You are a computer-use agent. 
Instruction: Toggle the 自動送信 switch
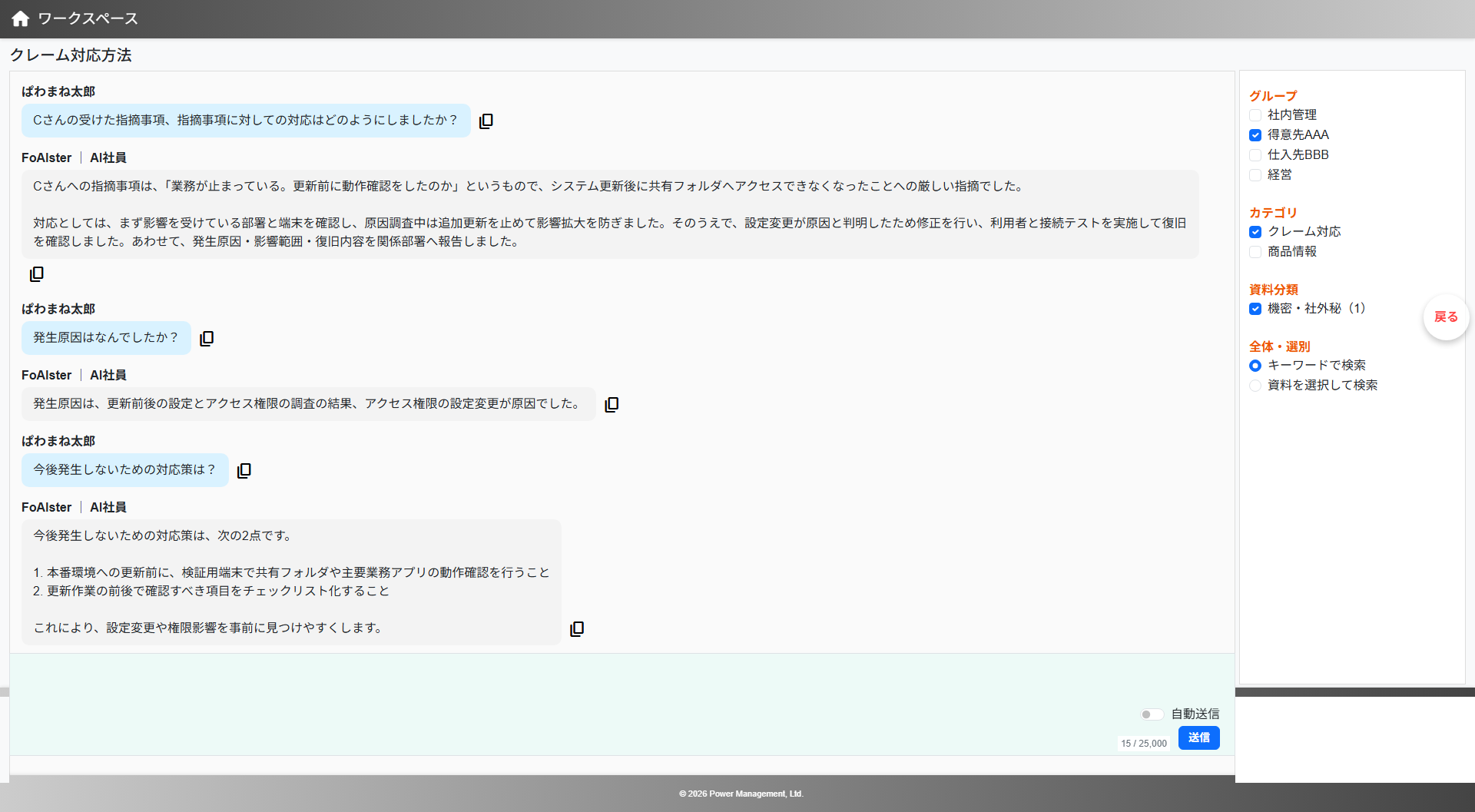1152,714
